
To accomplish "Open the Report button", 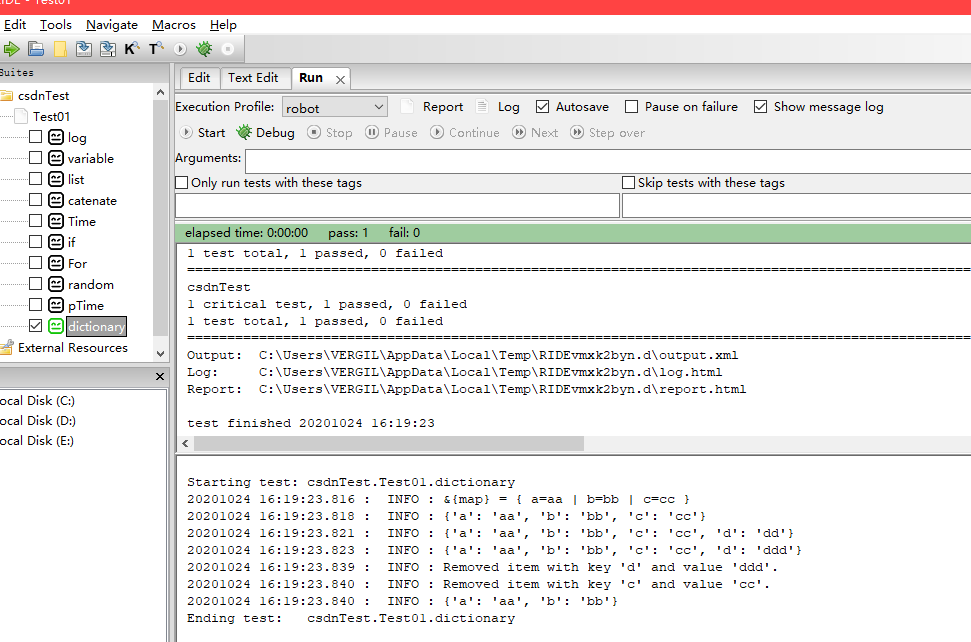I will pos(432,106).
